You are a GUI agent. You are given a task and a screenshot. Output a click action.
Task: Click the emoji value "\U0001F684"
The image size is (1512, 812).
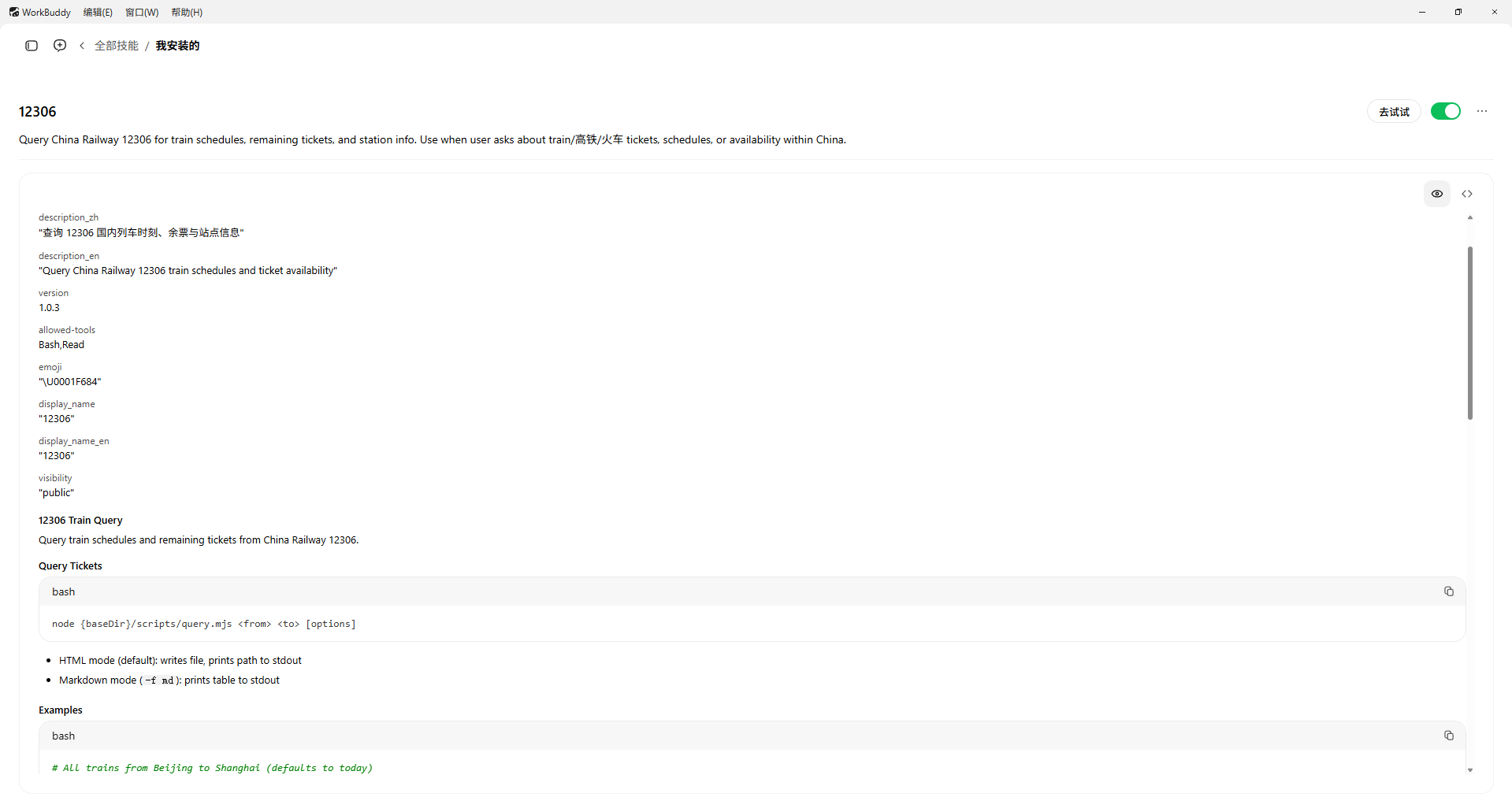pos(70,382)
